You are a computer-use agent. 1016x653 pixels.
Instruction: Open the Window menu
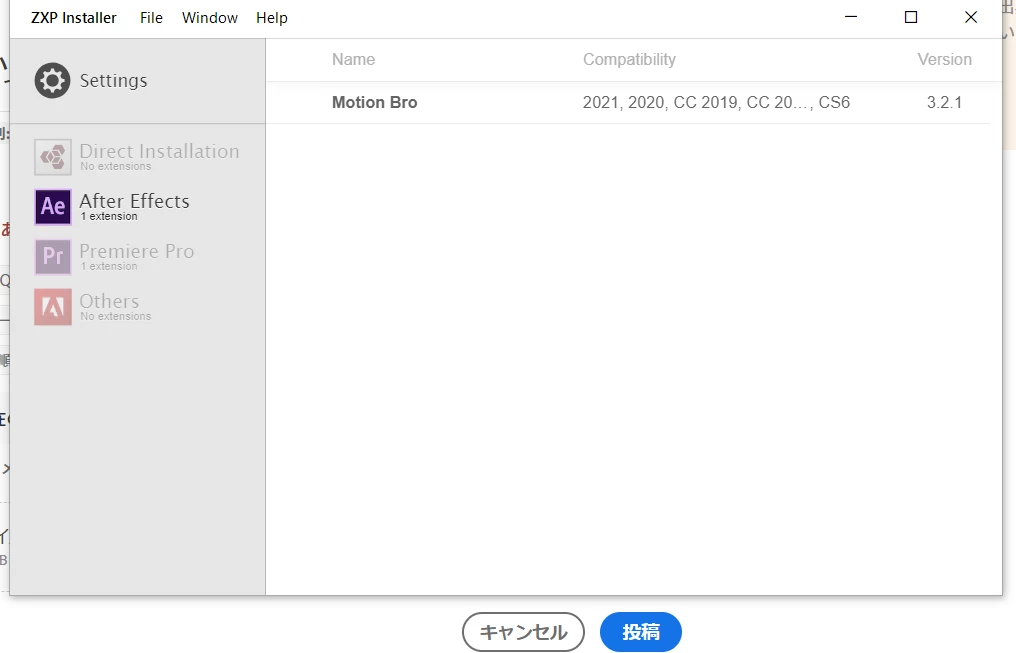click(x=209, y=17)
